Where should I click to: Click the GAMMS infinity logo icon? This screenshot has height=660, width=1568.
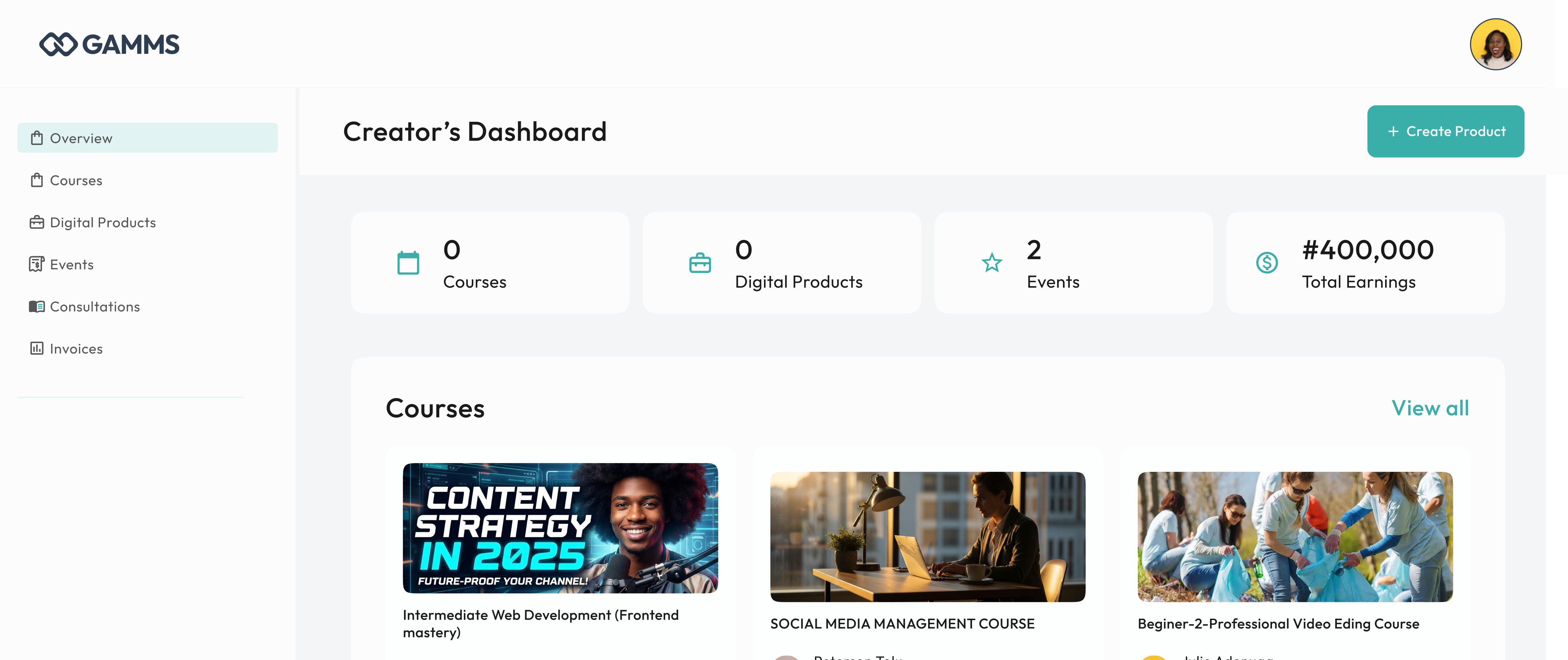(58, 44)
